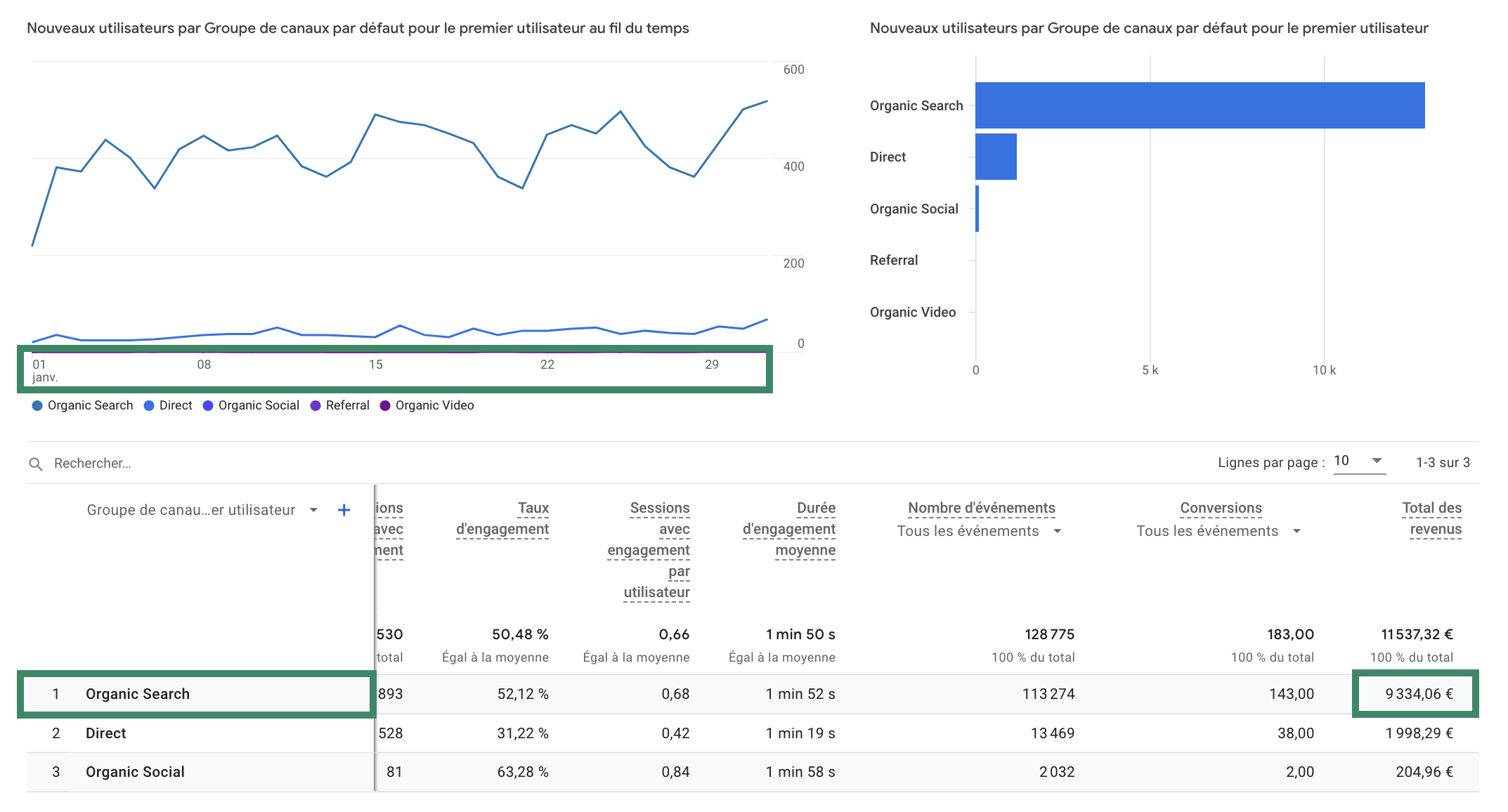This screenshot has width=1508, height=812.
Task: Select the Organic Search table row
Action: (x=138, y=694)
